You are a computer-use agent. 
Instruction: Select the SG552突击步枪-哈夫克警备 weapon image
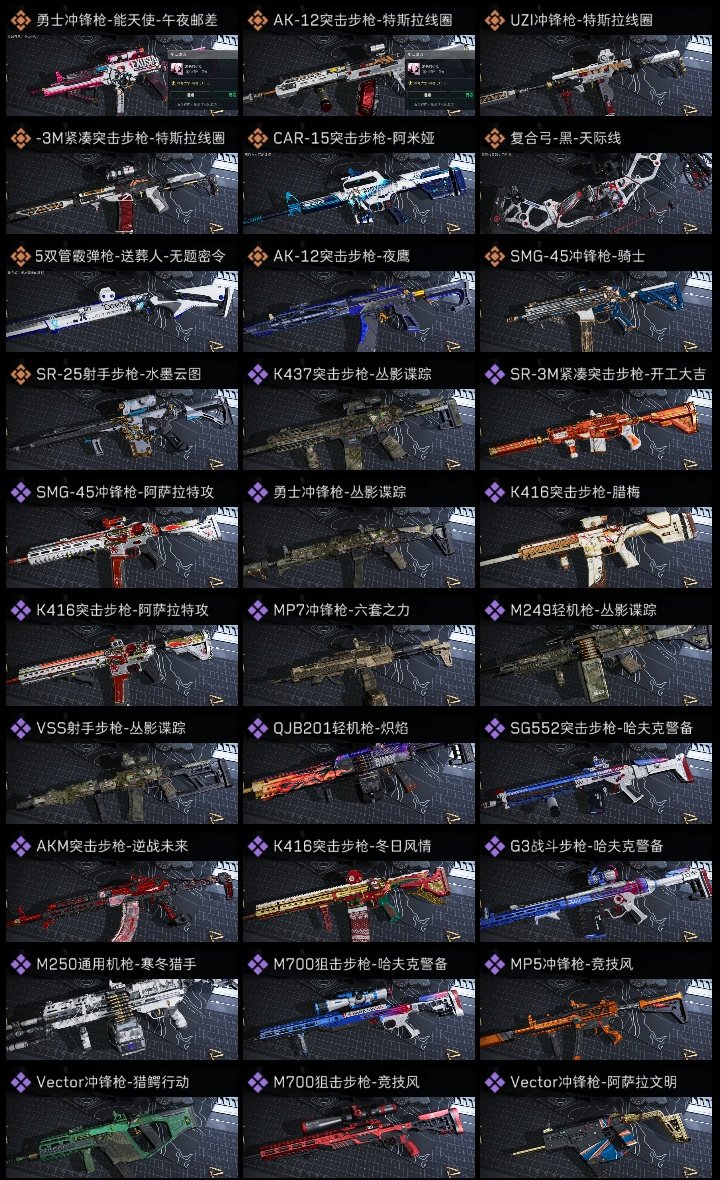tap(596, 783)
